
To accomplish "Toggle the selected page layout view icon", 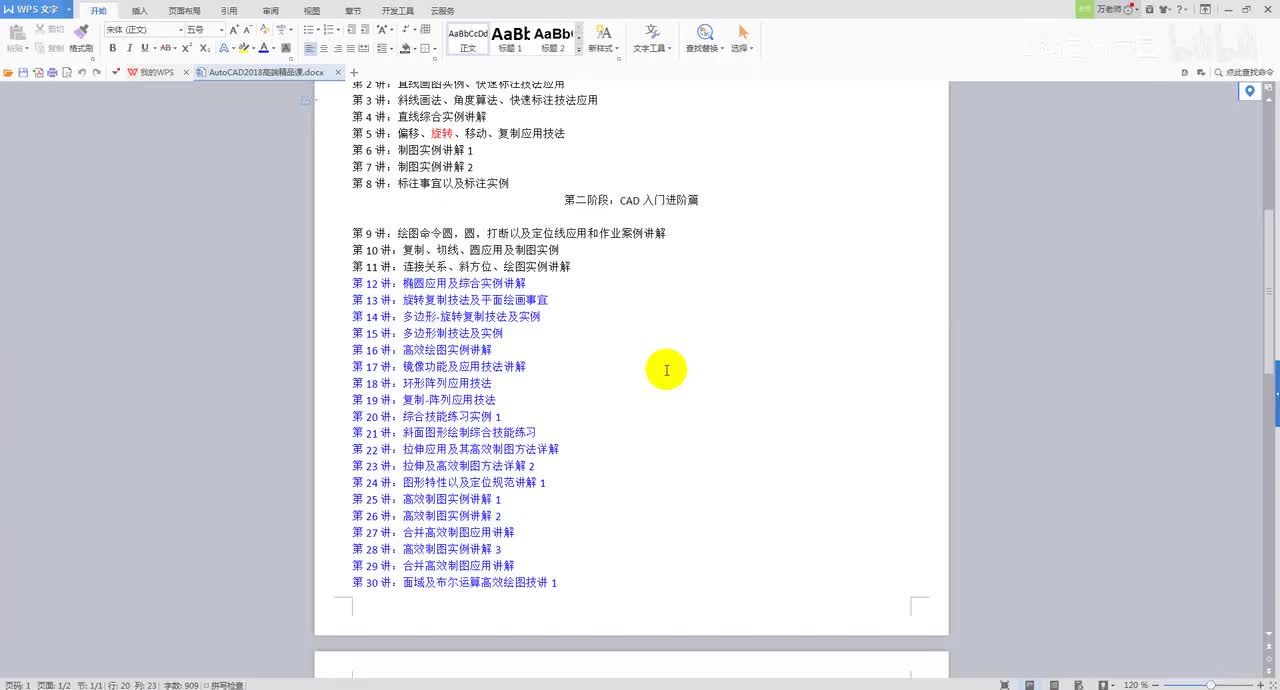I will tap(1031, 685).
